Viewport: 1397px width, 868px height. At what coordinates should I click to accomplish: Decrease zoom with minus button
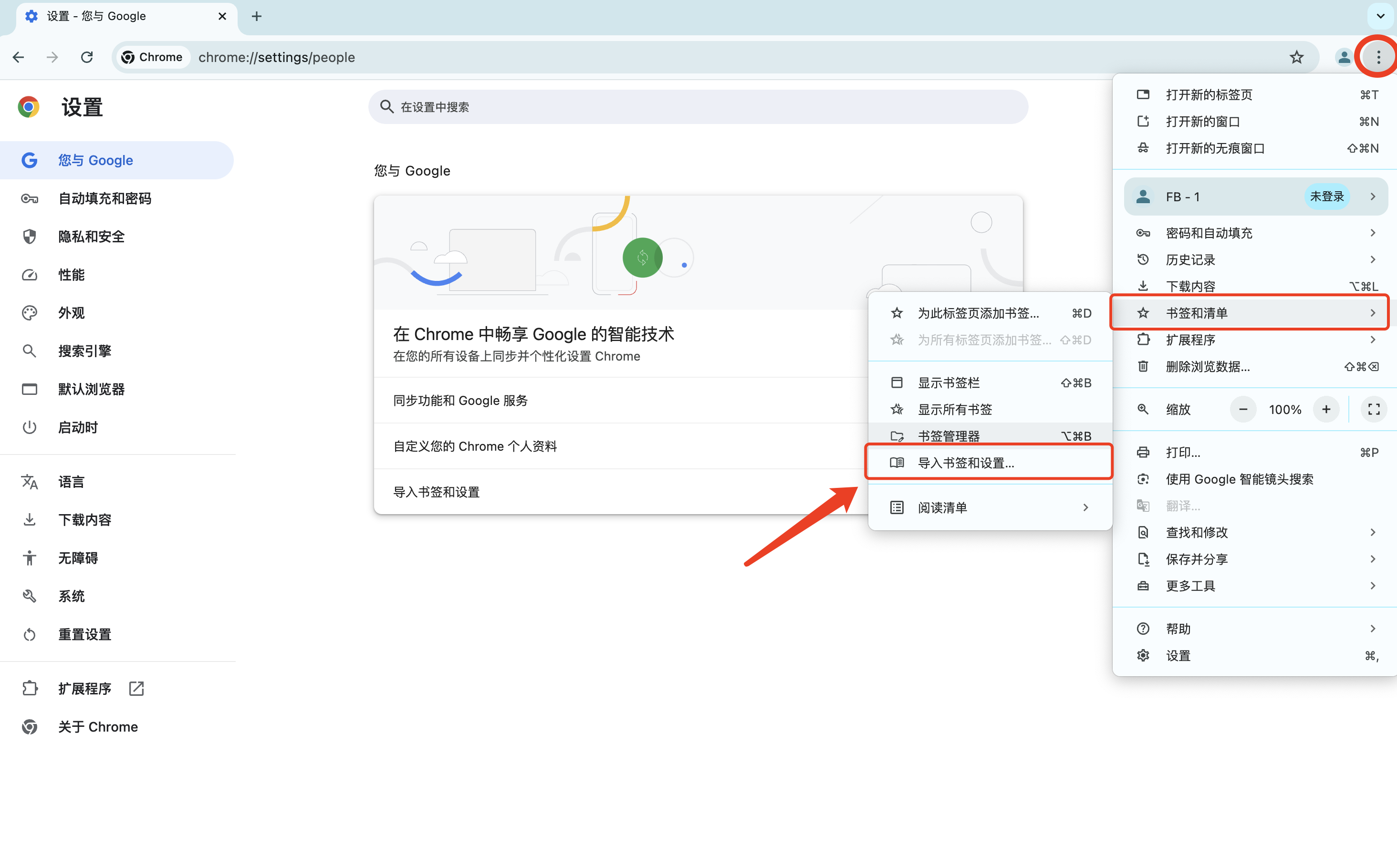[x=1243, y=409]
